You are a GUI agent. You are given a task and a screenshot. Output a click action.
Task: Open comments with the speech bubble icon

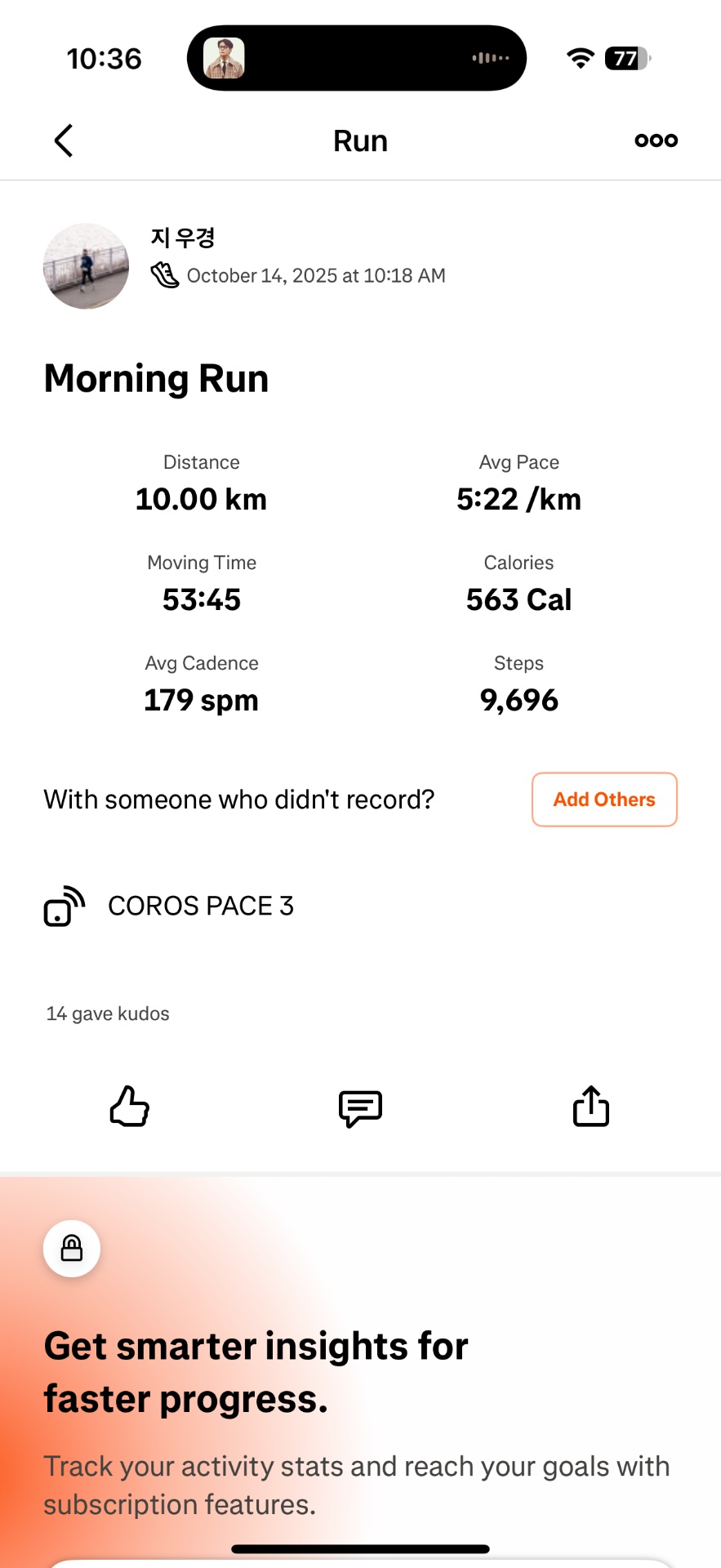point(360,1107)
